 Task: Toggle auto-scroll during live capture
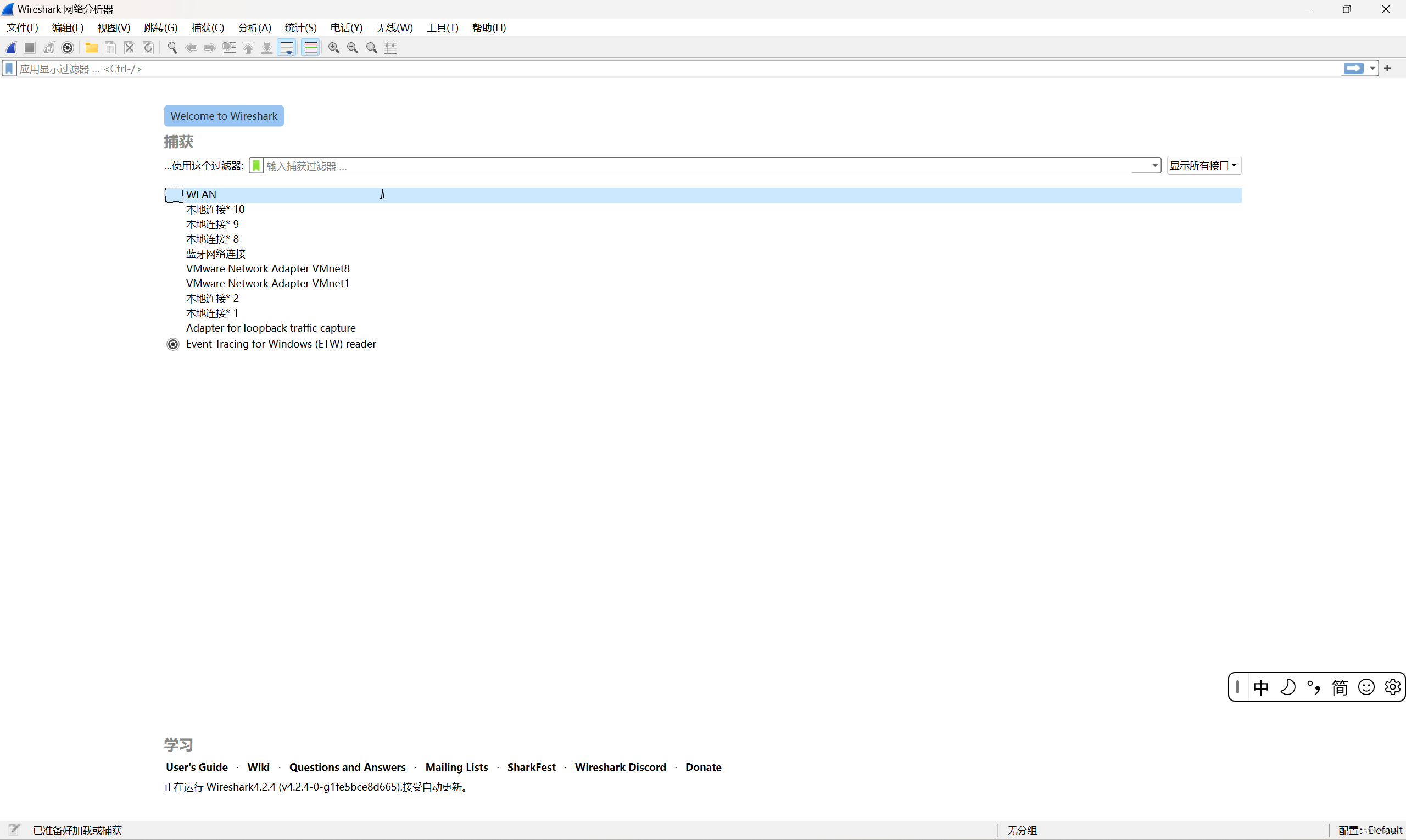click(287, 48)
